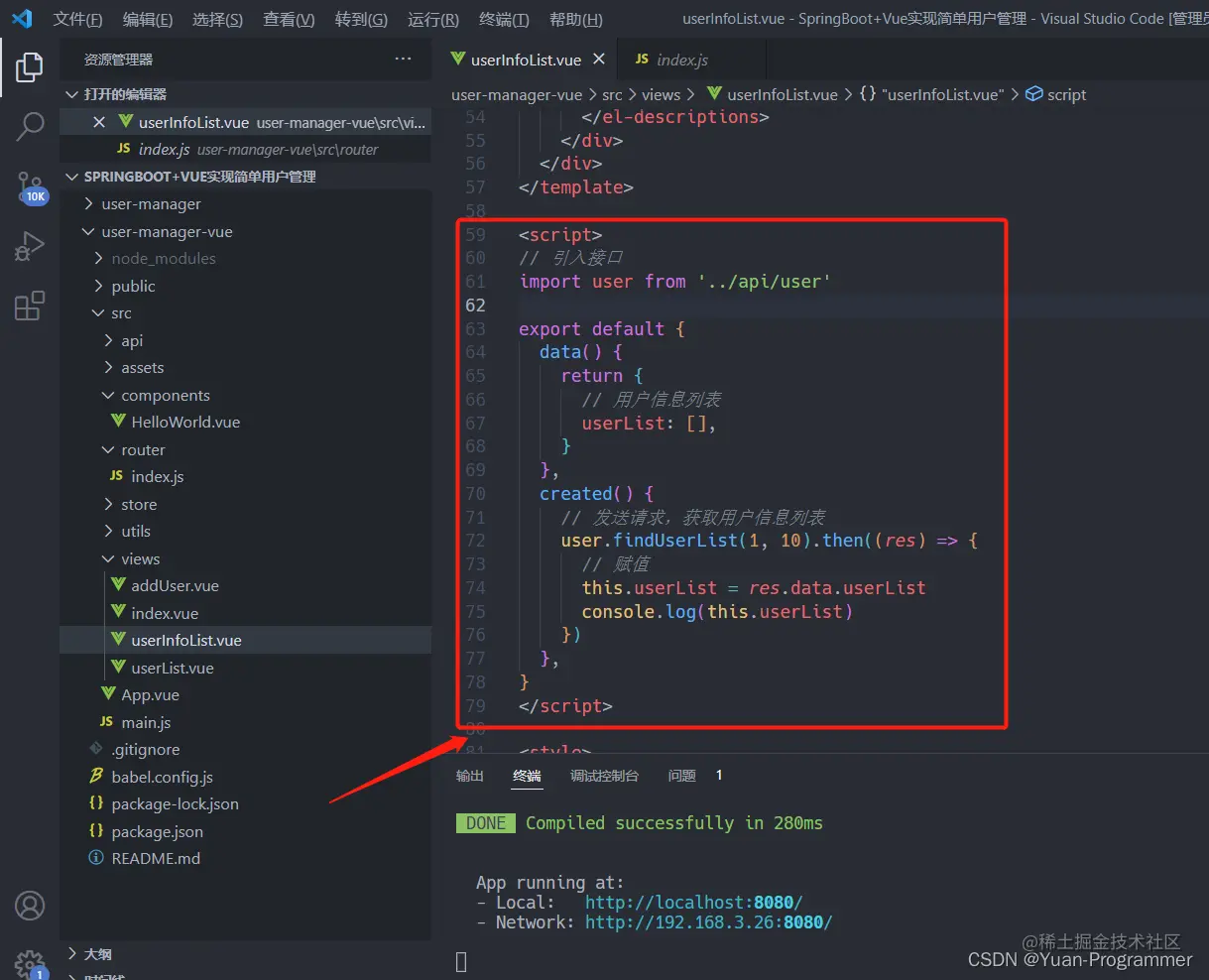Switch to the 终端 panel tab

coord(528,776)
